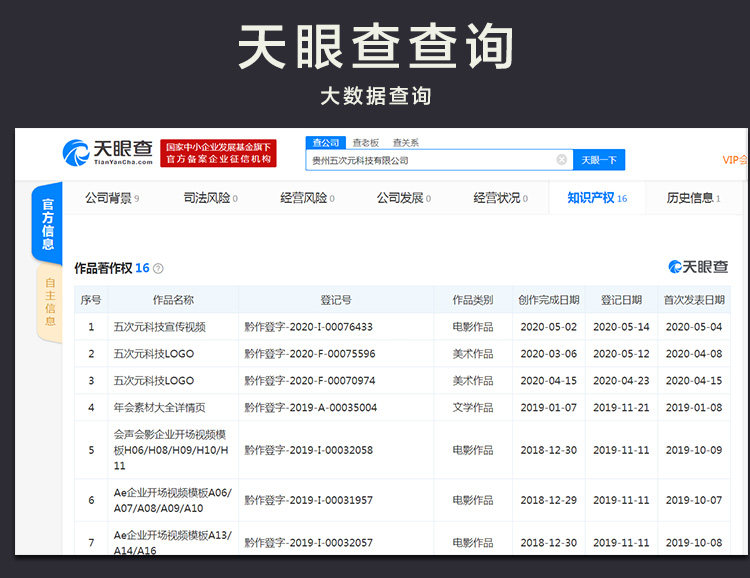750x578 pixels.
Task: Clear the search box with the X icon
Action: tap(562, 160)
